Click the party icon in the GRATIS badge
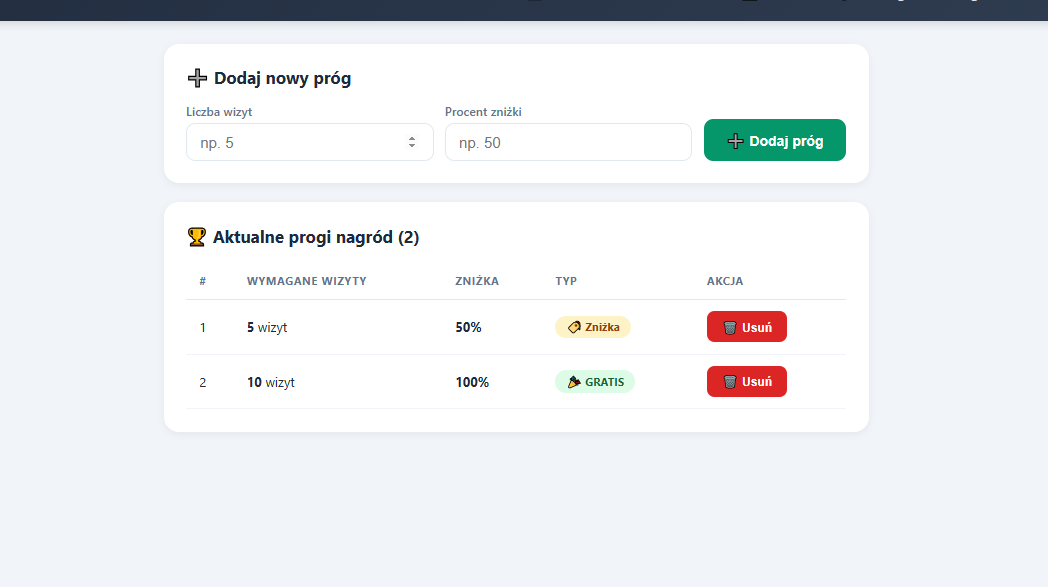Image resolution: width=1048 pixels, height=587 pixels. pyautogui.click(x=574, y=382)
